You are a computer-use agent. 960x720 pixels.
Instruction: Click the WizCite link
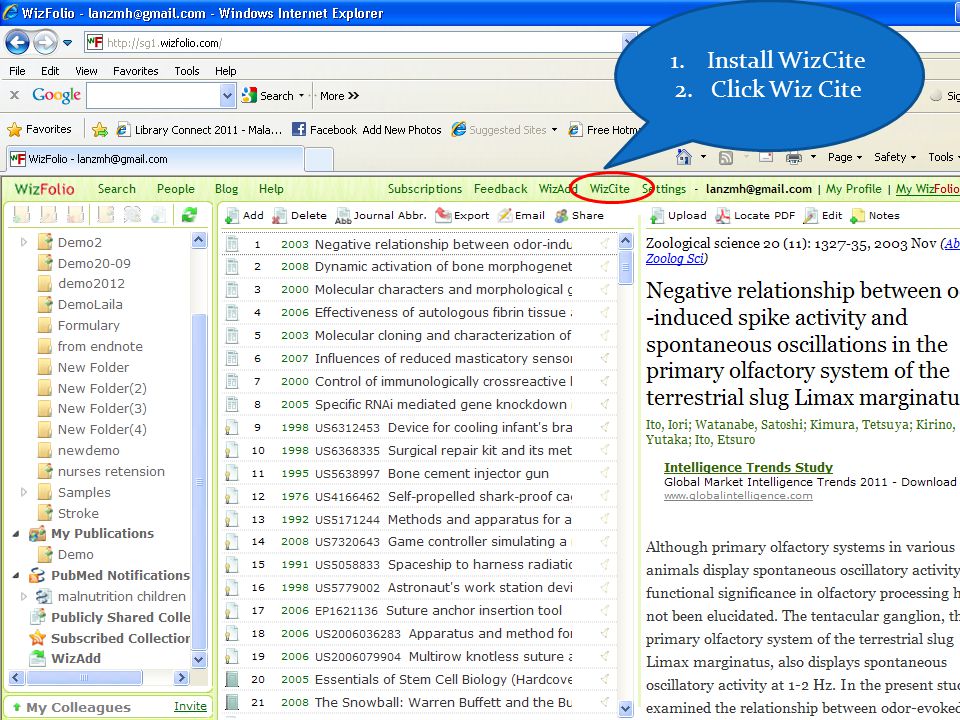tap(609, 189)
